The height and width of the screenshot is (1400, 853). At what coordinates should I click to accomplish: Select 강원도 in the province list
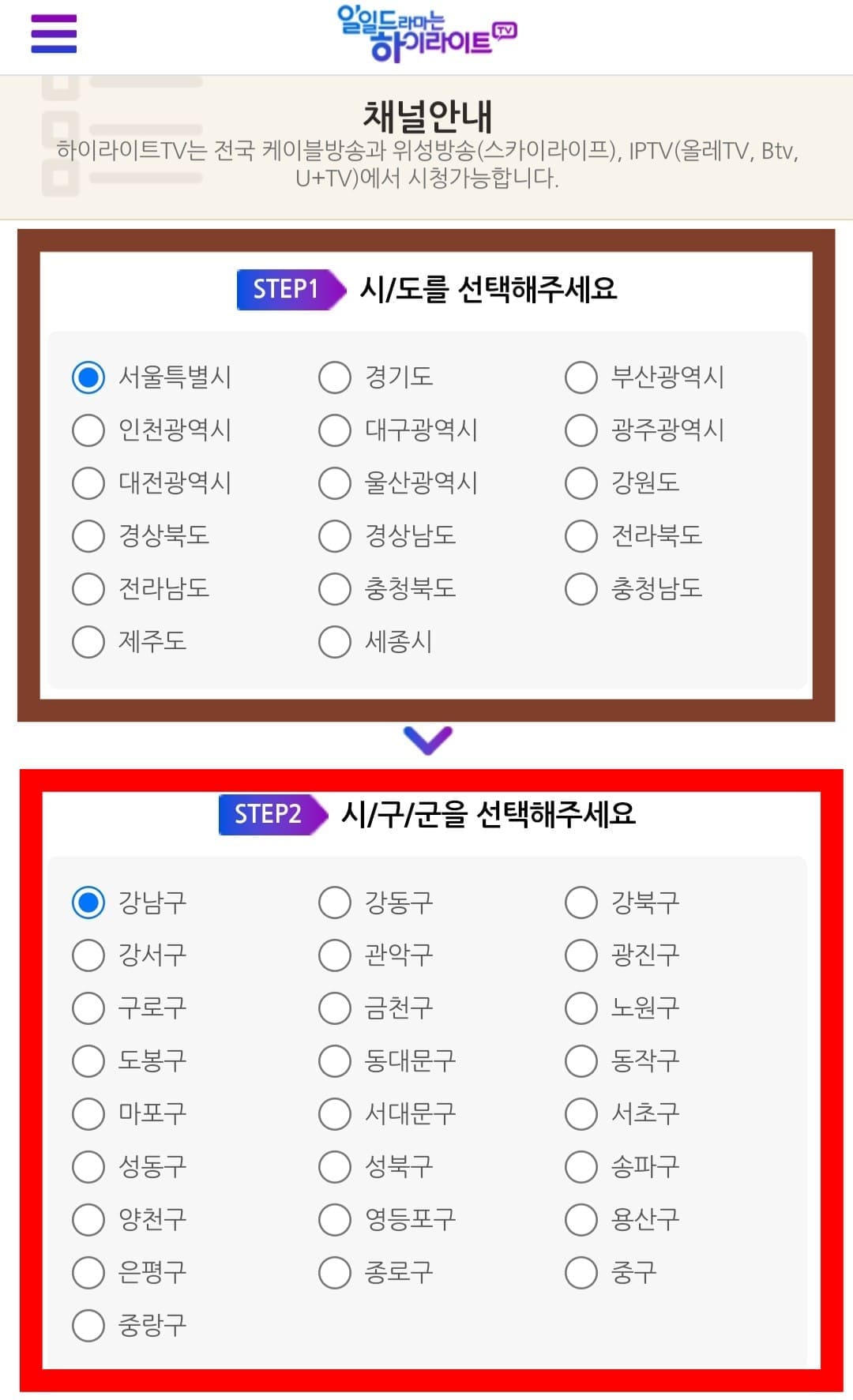pos(581,483)
